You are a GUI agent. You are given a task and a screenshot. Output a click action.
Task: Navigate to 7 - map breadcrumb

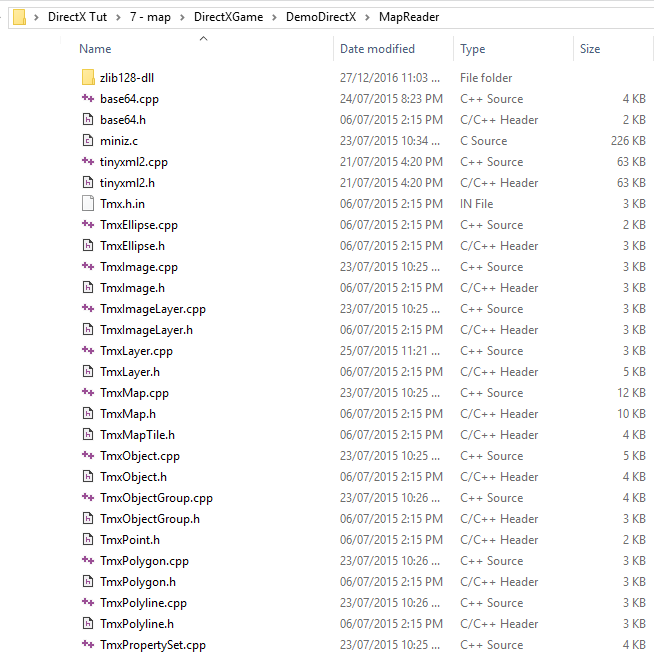[x=150, y=17]
